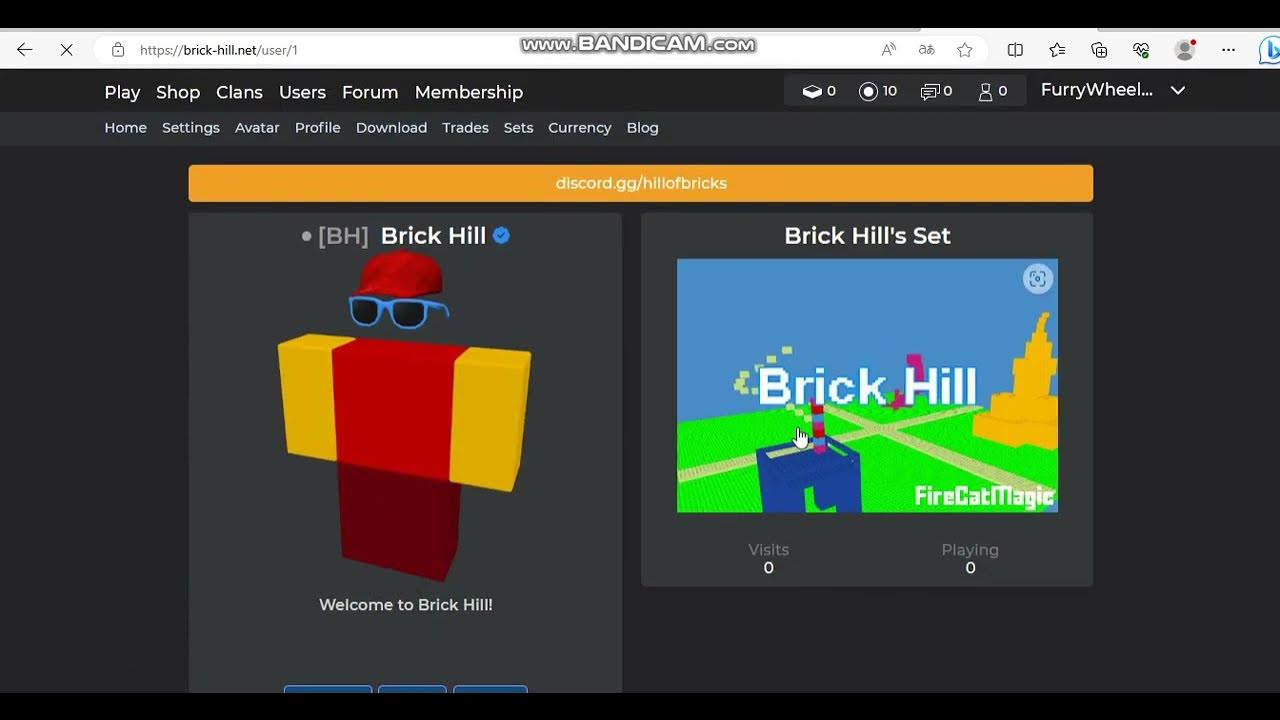Open the Membership page
1280x720 pixels.
pyautogui.click(x=469, y=92)
